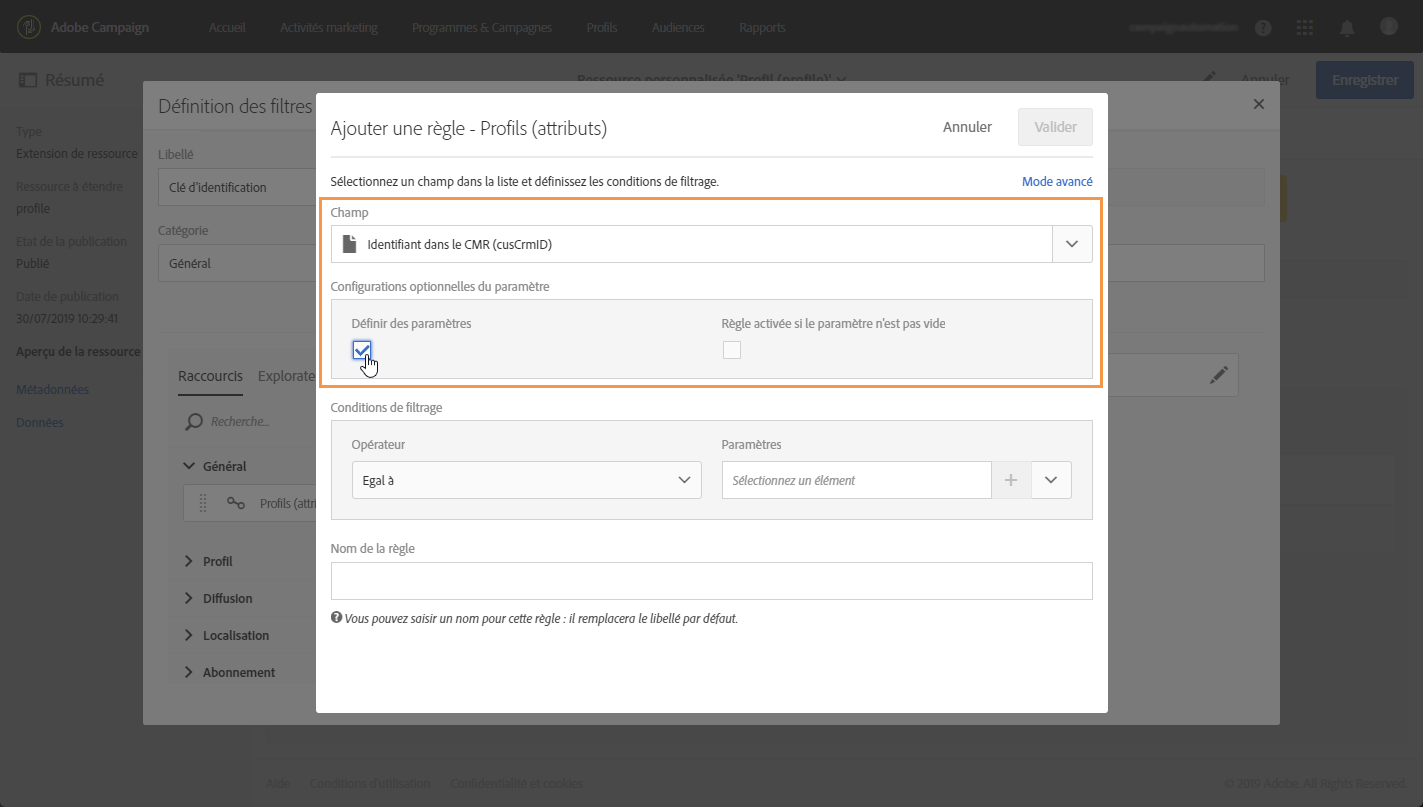Open the Opérateur 'Egal à' dropdown

point(526,480)
